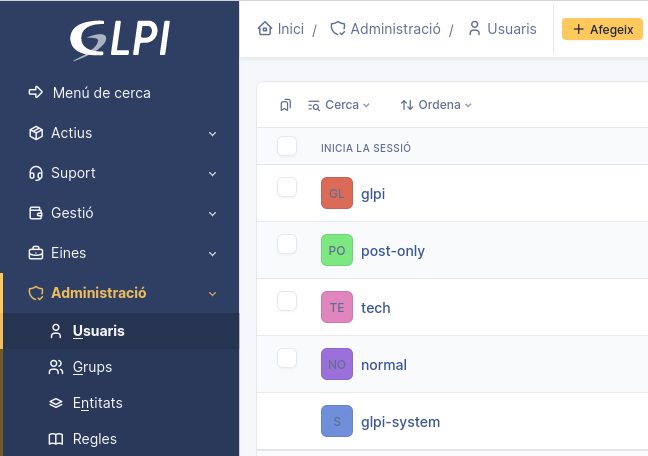Check the box for user normal
This screenshot has width=648, height=456.
point(287,358)
